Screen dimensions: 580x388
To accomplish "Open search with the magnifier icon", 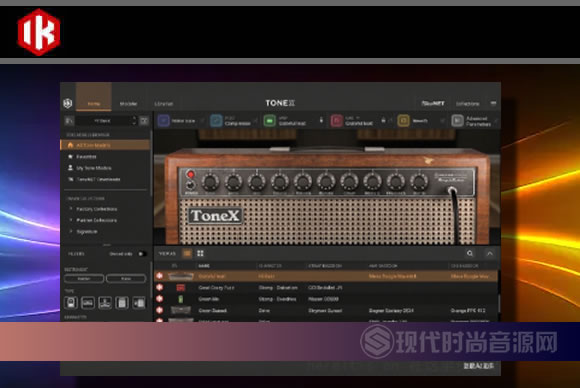I will pos(470,253).
